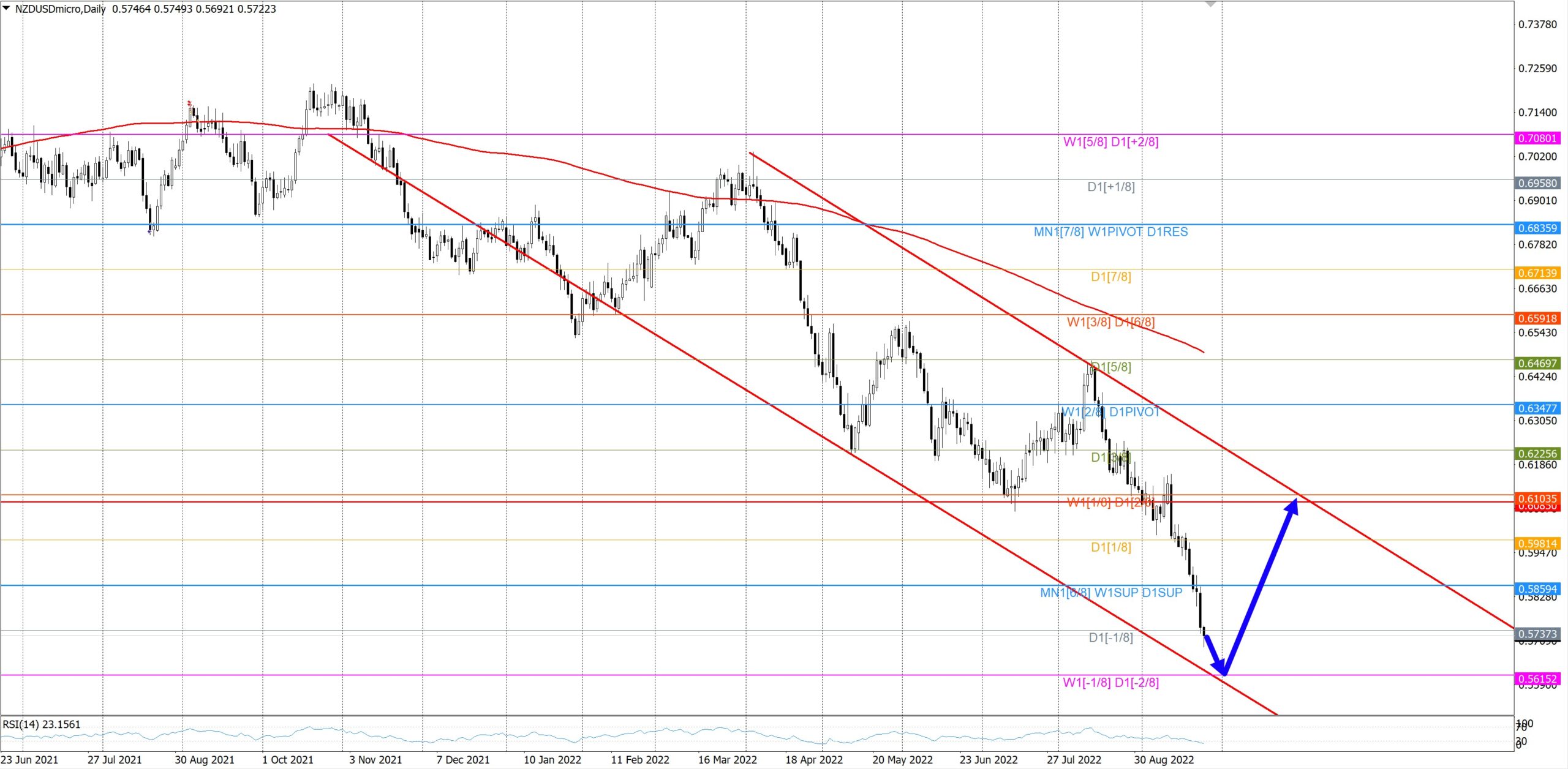Click the D1[7/8] orange level label
The image size is (1568, 769).
tap(1110, 277)
